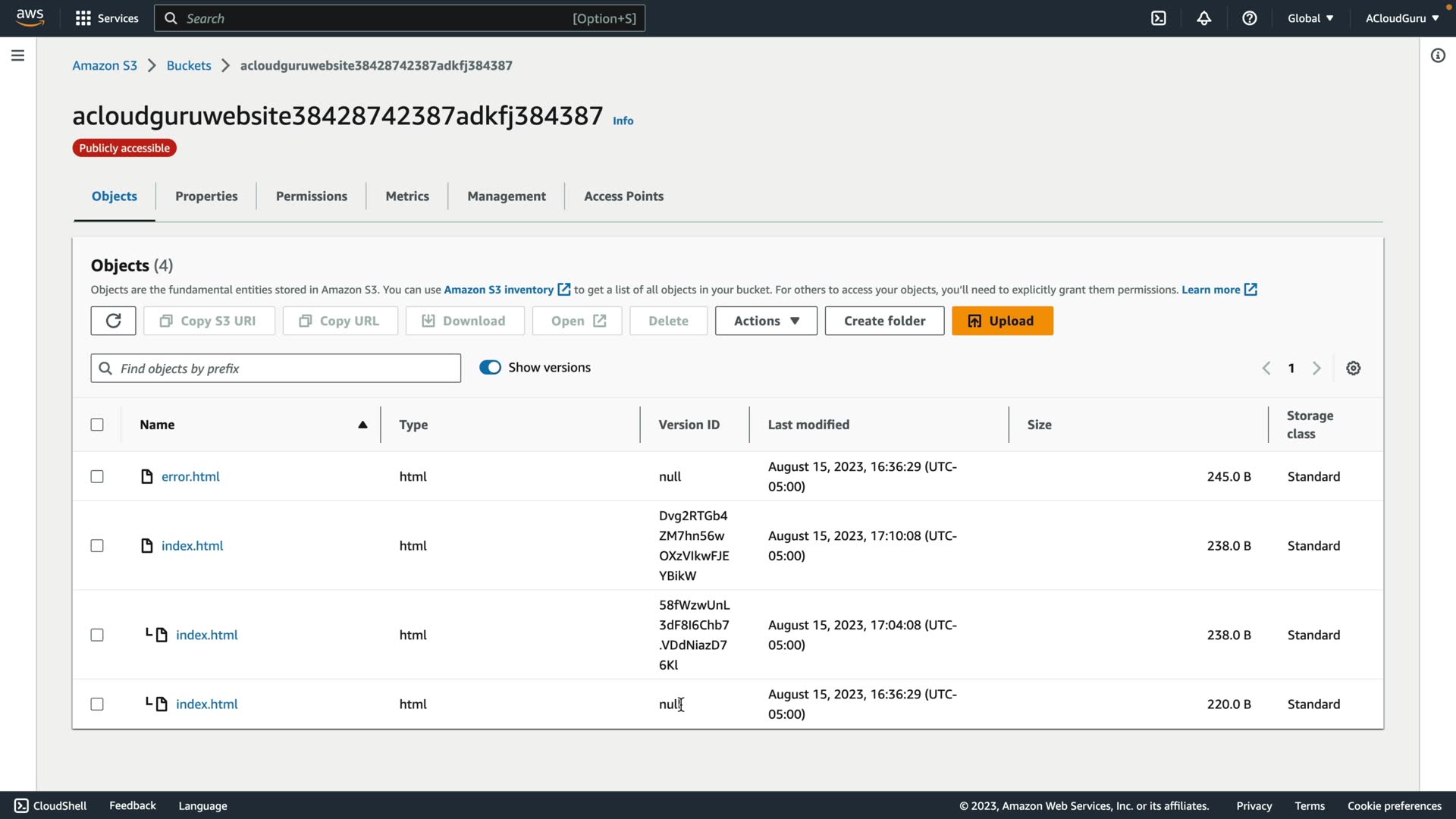Toggle Show versions switch off

490,368
